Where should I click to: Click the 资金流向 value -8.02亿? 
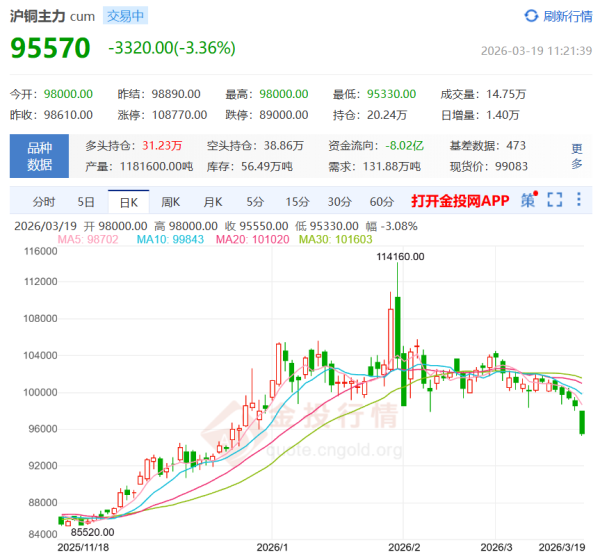coord(404,146)
